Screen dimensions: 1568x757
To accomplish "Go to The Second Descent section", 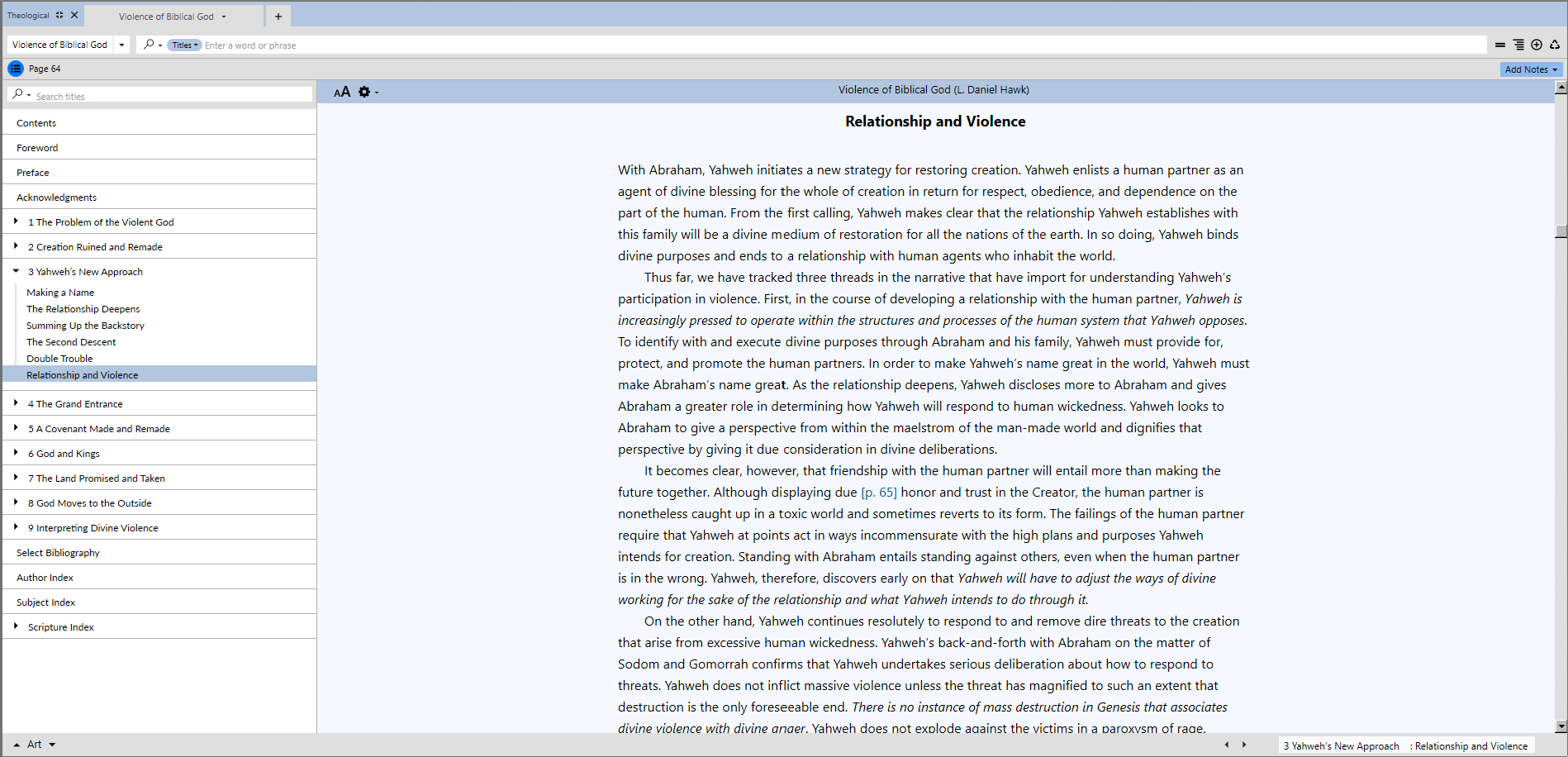I will click(71, 342).
